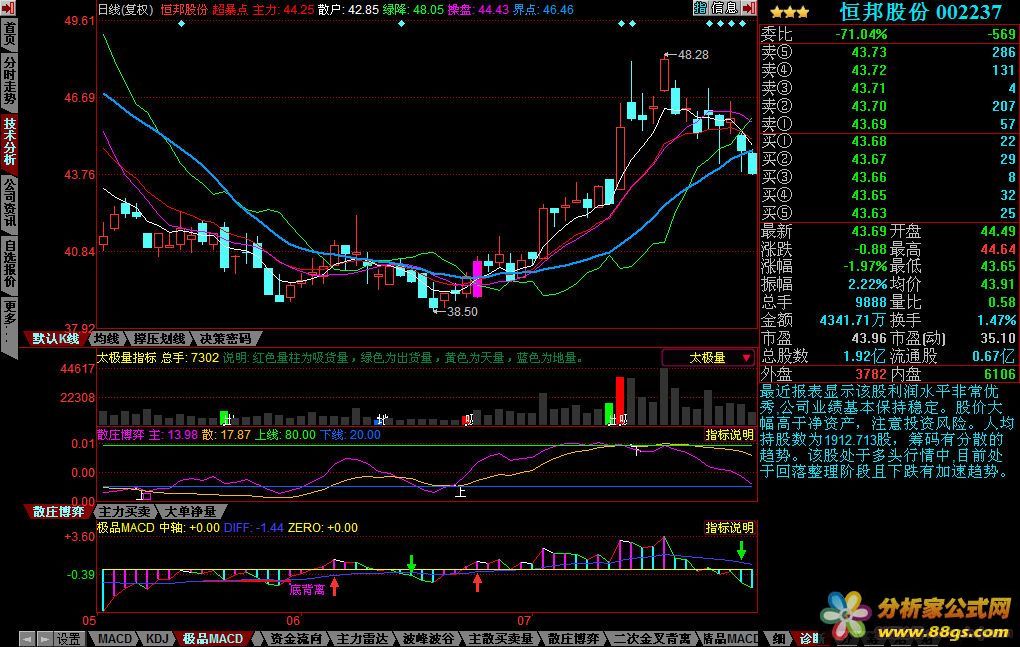Select the 极品MACD bottom tab
This screenshot has width=1020, height=647.
coord(213,639)
